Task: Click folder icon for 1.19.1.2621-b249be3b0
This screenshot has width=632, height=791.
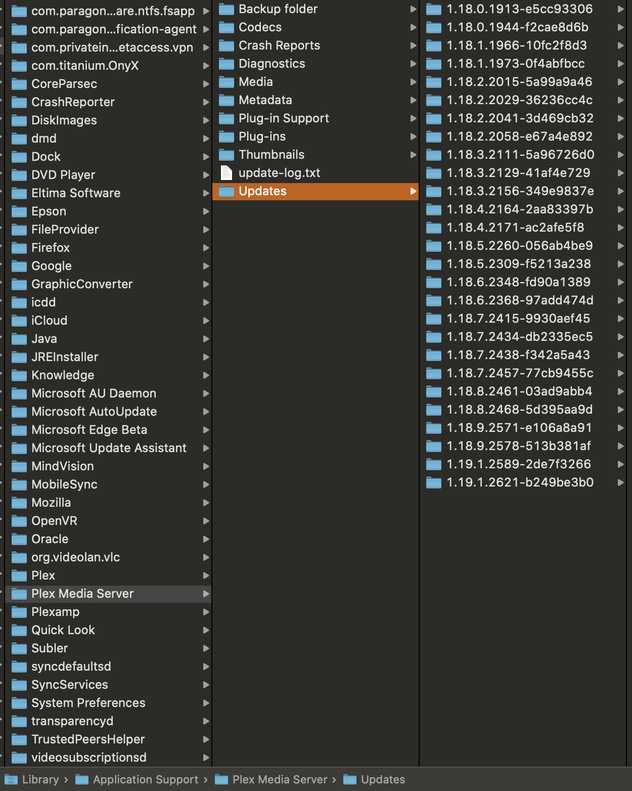Action: pyautogui.click(x=434, y=483)
